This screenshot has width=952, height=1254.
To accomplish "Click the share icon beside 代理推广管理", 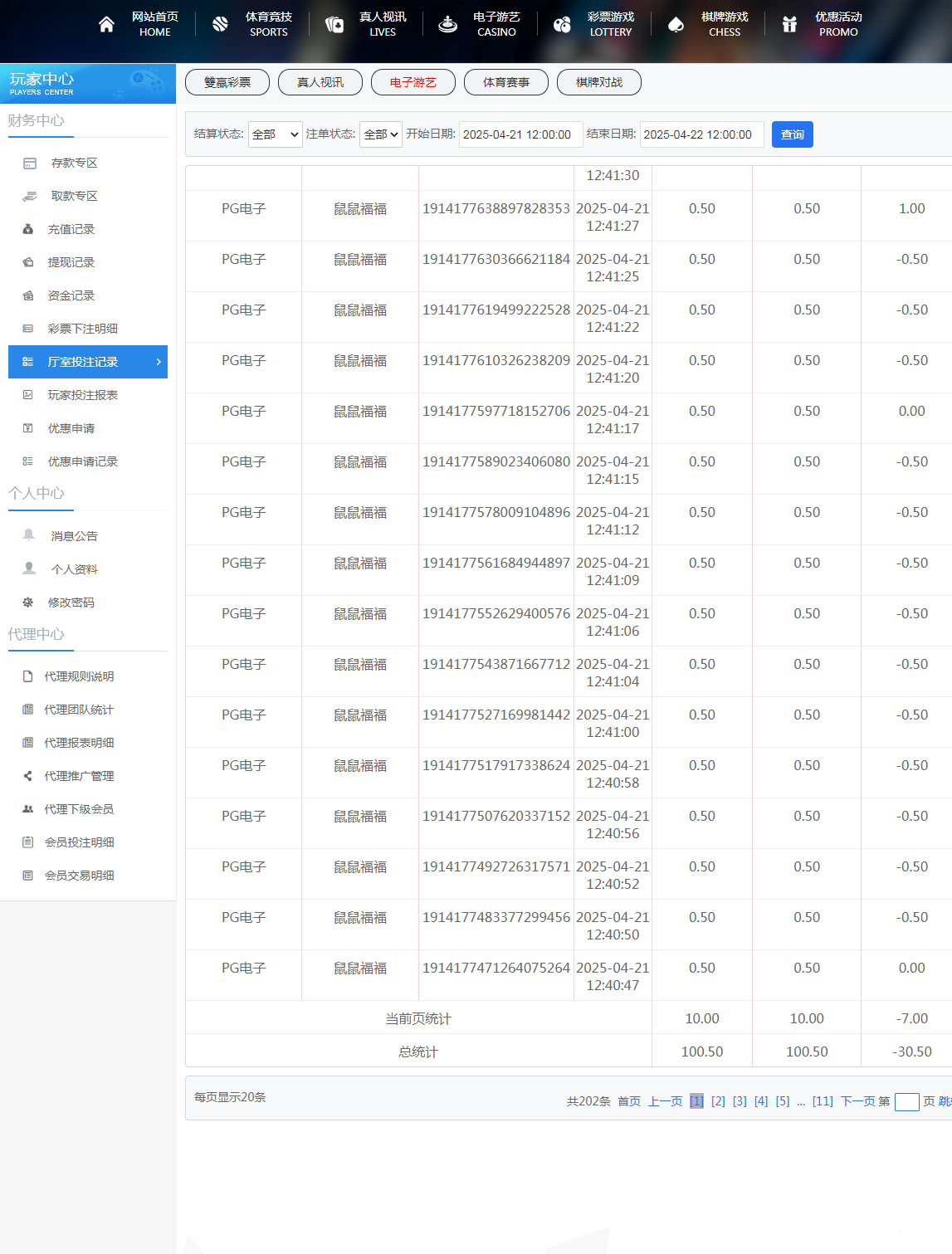I will (x=28, y=776).
